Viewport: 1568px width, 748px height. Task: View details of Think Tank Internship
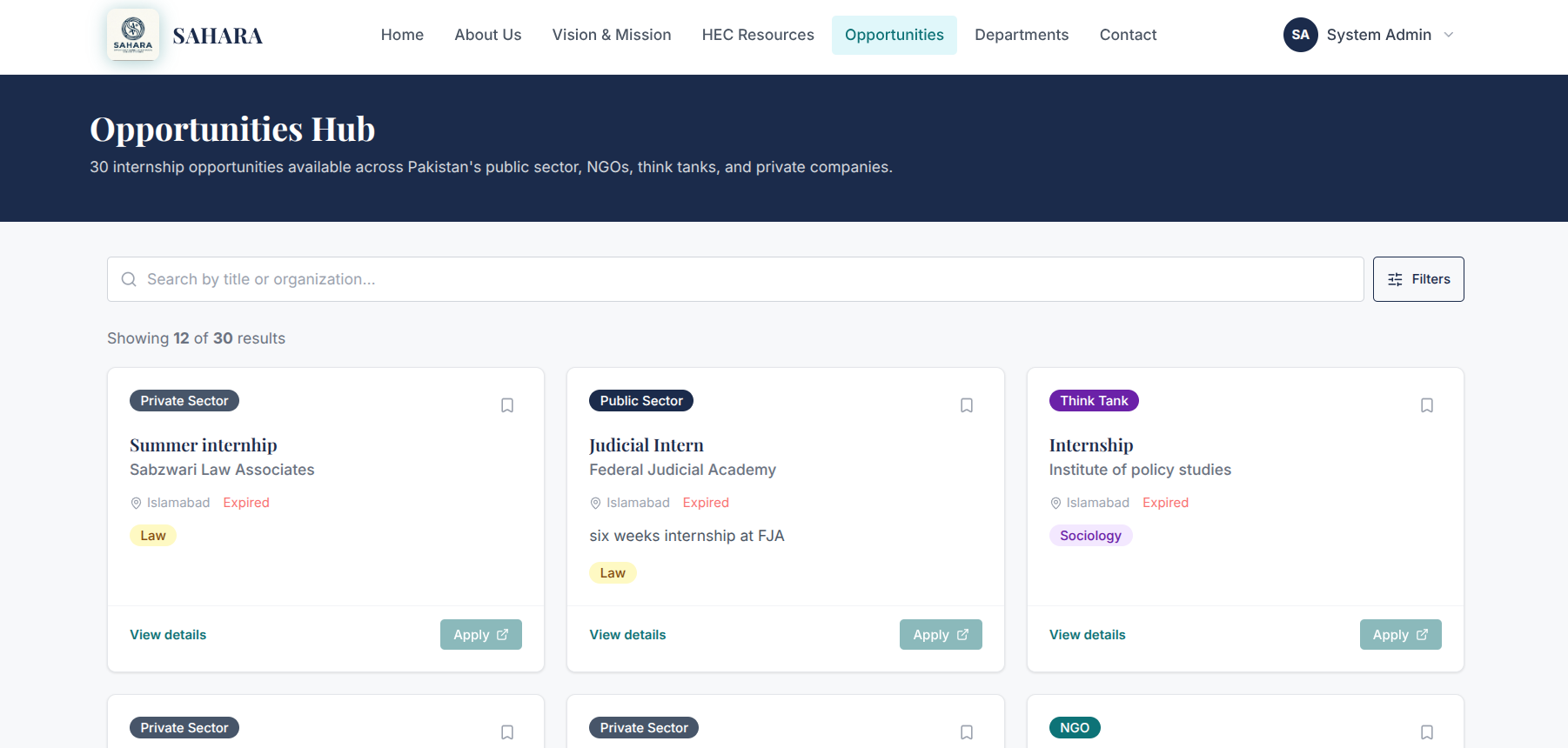pos(1088,635)
